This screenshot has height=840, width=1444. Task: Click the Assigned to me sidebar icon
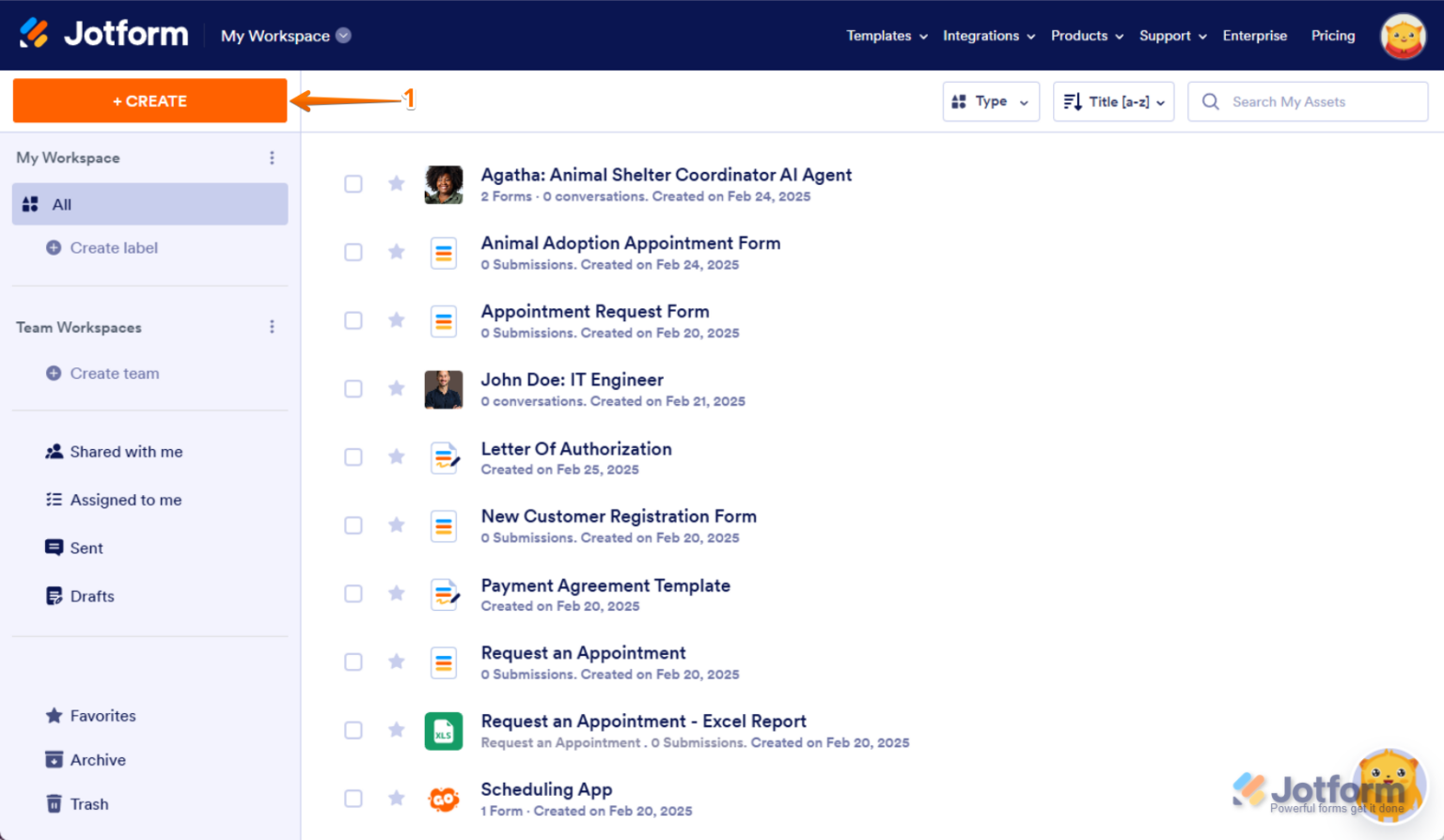54,499
